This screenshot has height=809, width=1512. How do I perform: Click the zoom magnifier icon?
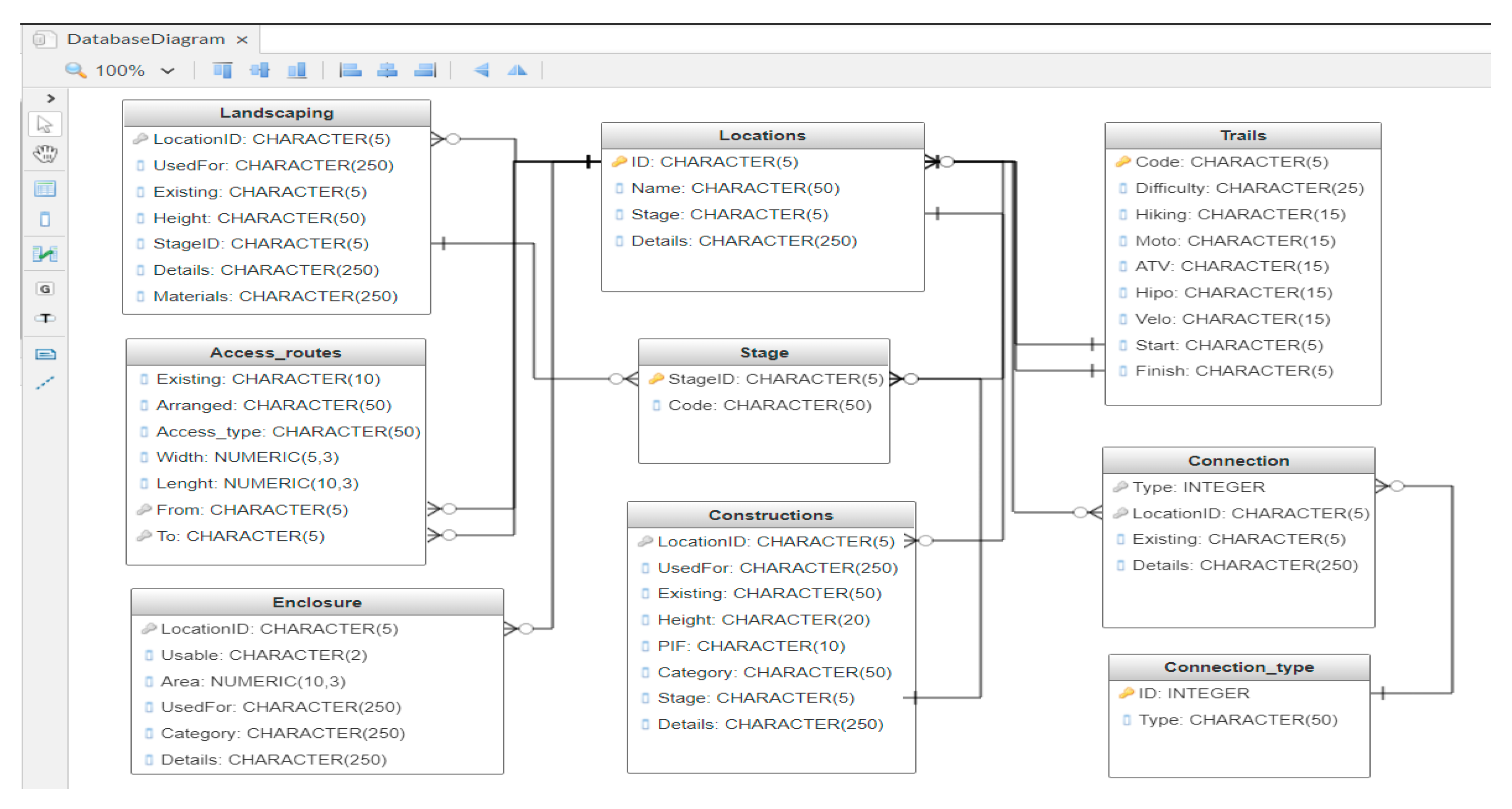75,70
